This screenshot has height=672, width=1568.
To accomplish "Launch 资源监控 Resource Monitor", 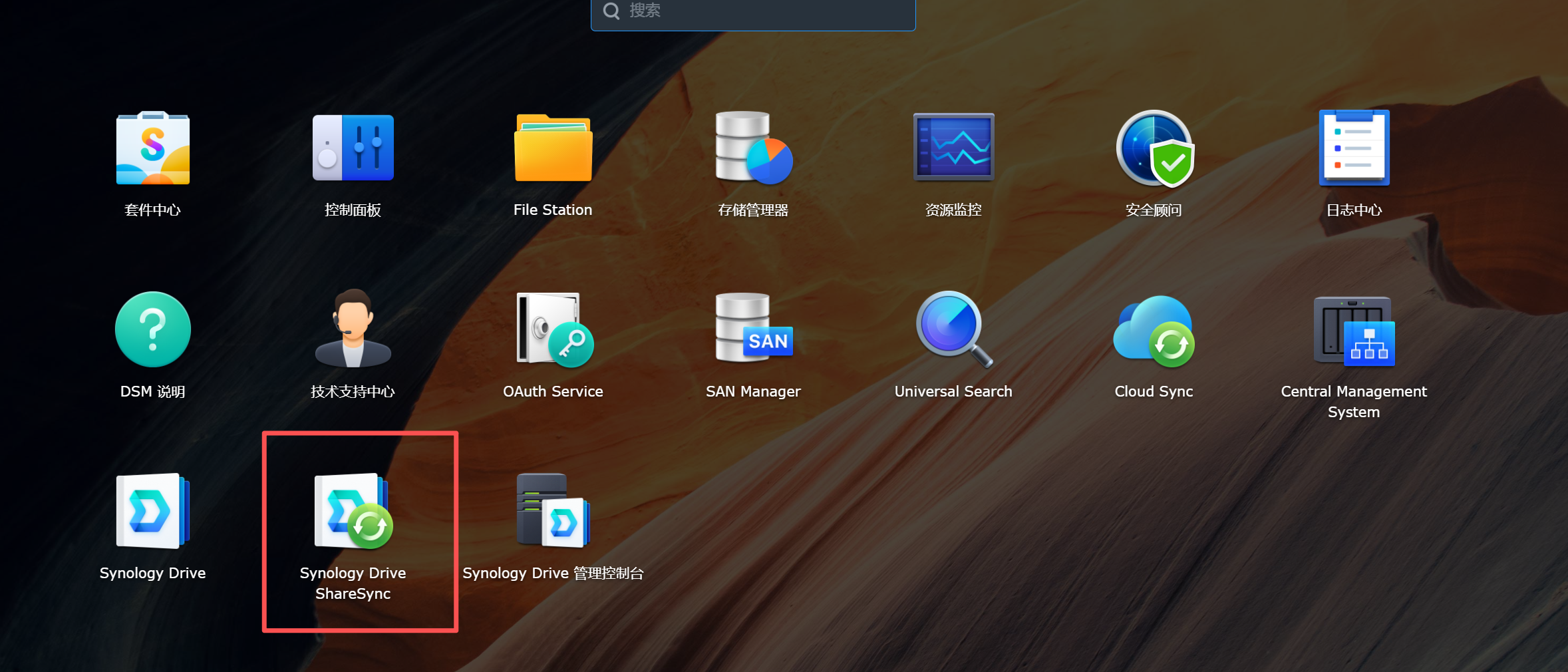I will [953, 148].
